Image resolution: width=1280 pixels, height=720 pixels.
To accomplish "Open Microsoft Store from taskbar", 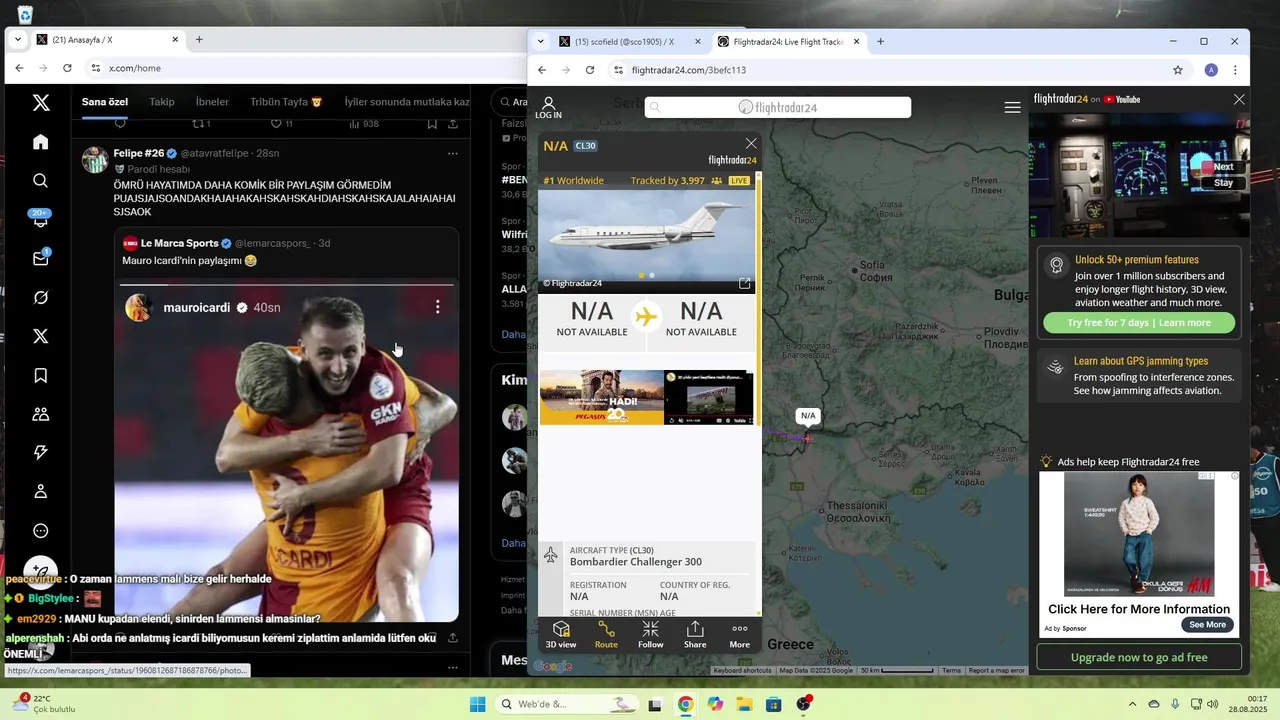I will click(x=773, y=704).
